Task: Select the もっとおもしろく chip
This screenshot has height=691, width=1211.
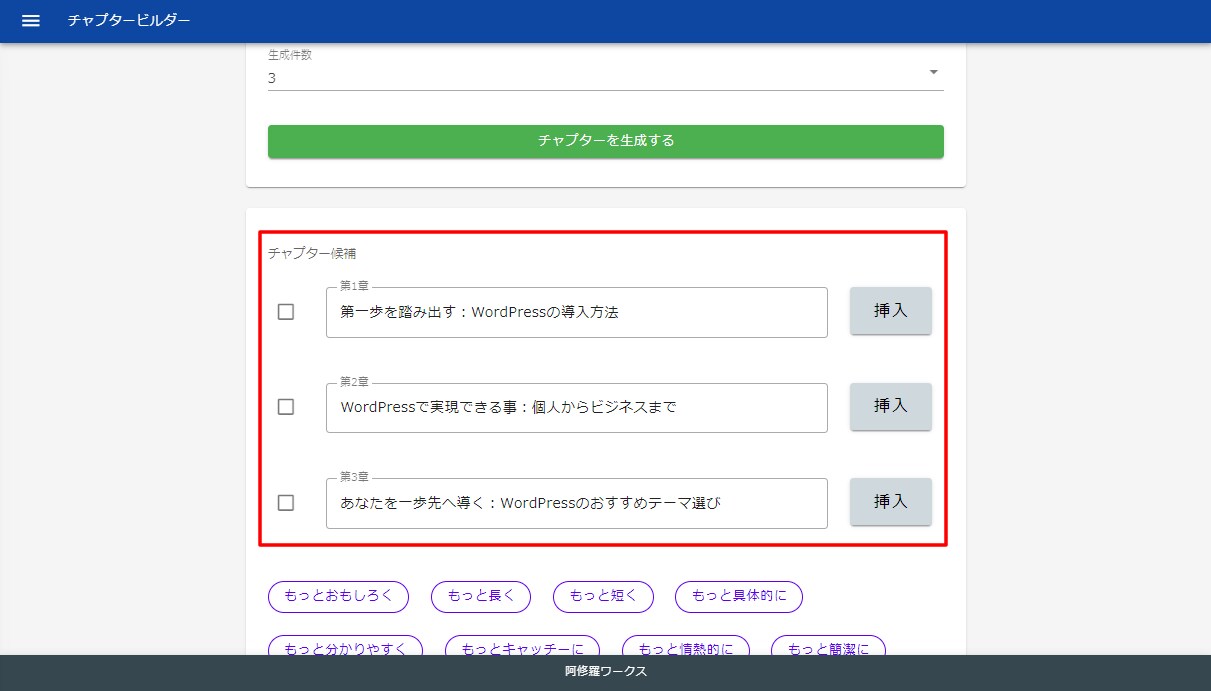Action: coord(338,597)
